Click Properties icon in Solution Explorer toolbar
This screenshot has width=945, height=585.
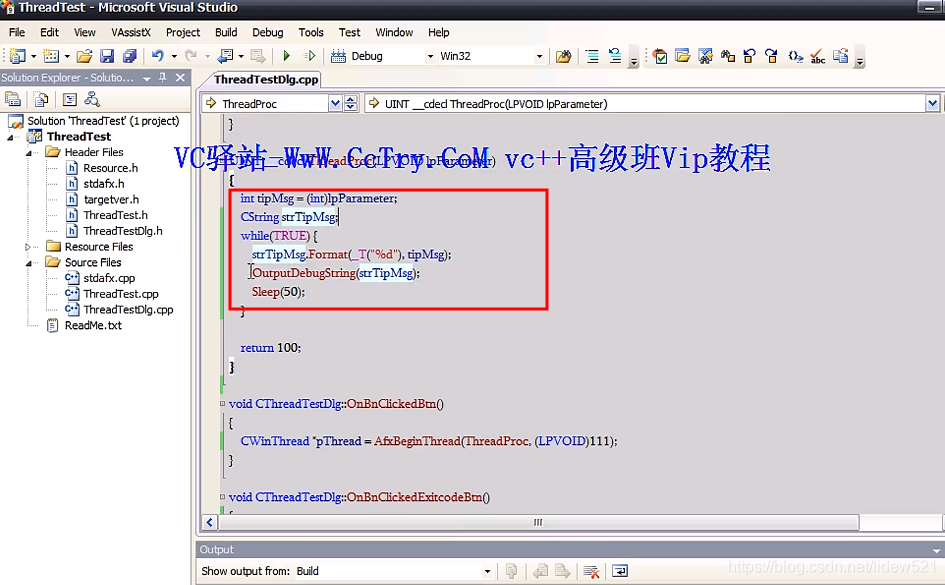(13, 99)
